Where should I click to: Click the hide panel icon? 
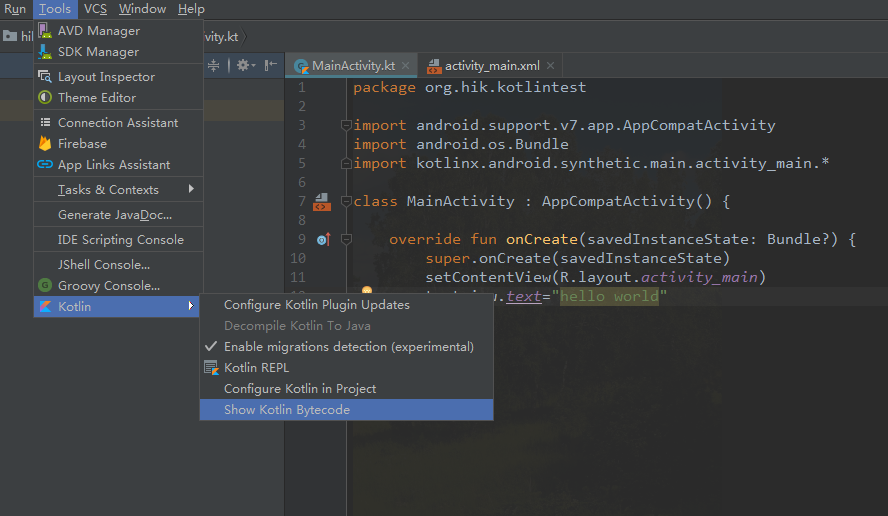[271, 65]
